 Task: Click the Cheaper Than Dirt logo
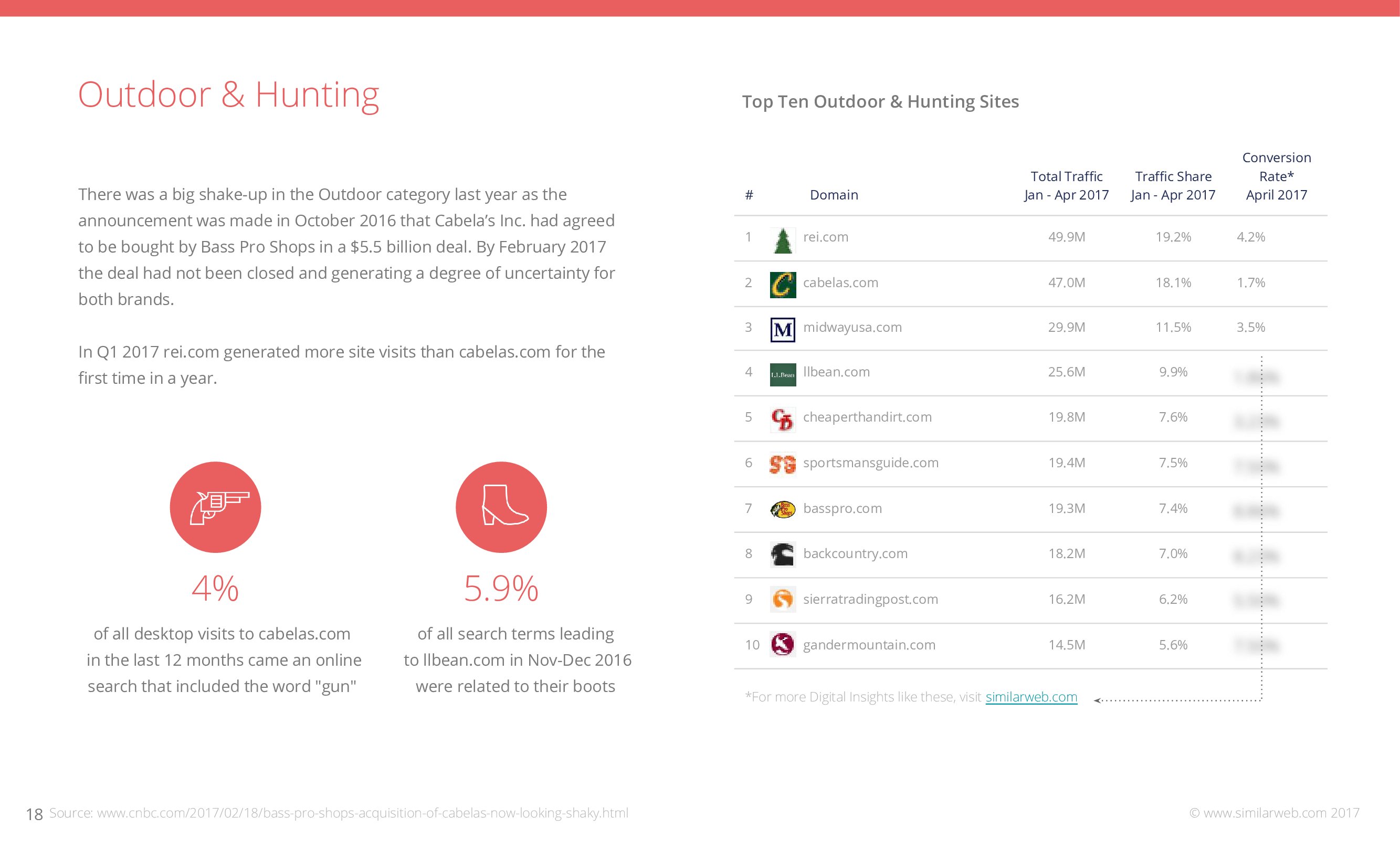pyautogui.click(x=782, y=420)
